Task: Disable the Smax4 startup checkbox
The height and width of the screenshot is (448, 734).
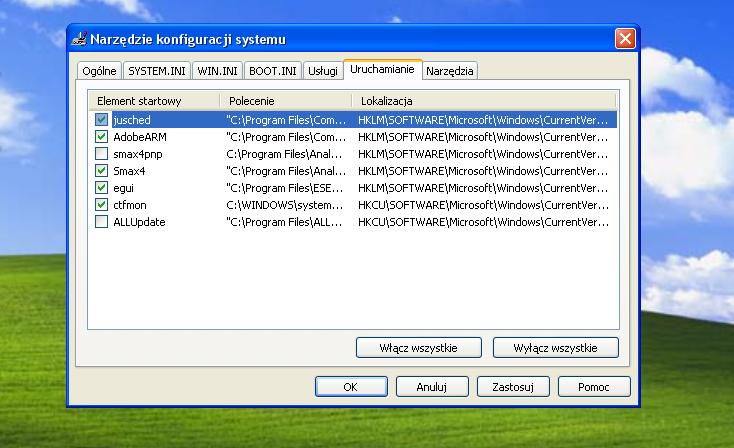Action: click(x=101, y=170)
